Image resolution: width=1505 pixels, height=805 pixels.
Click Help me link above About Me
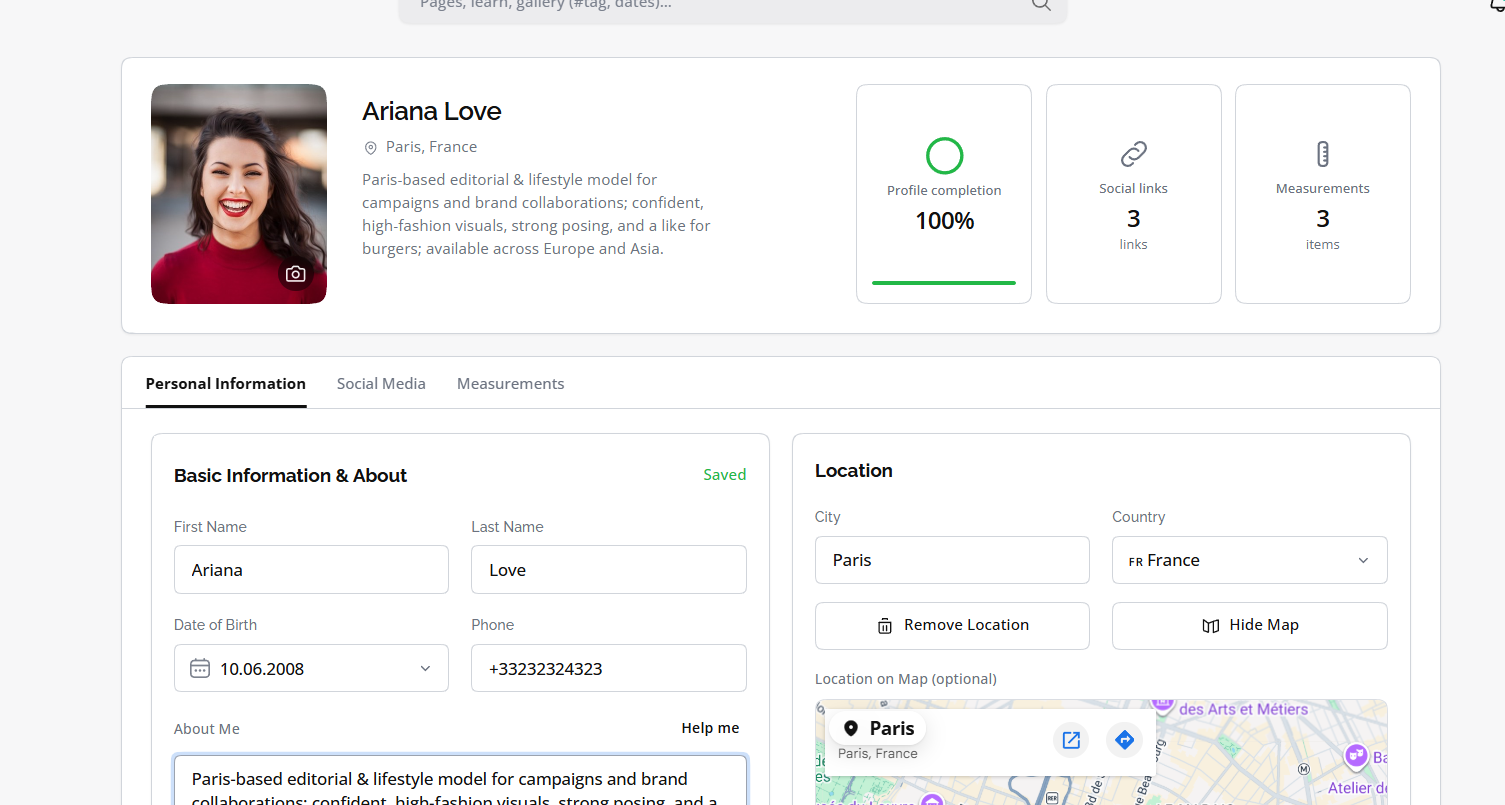pos(710,728)
